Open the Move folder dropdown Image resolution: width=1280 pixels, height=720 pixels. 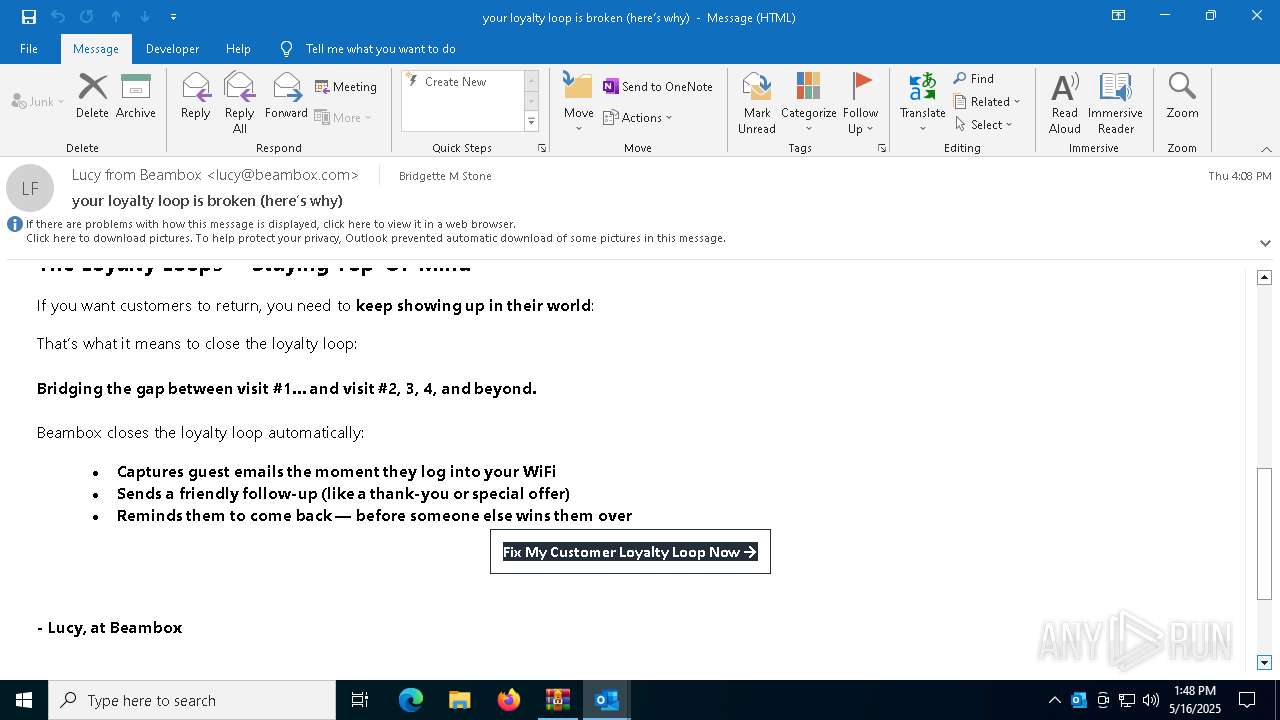[x=578, y=103]
